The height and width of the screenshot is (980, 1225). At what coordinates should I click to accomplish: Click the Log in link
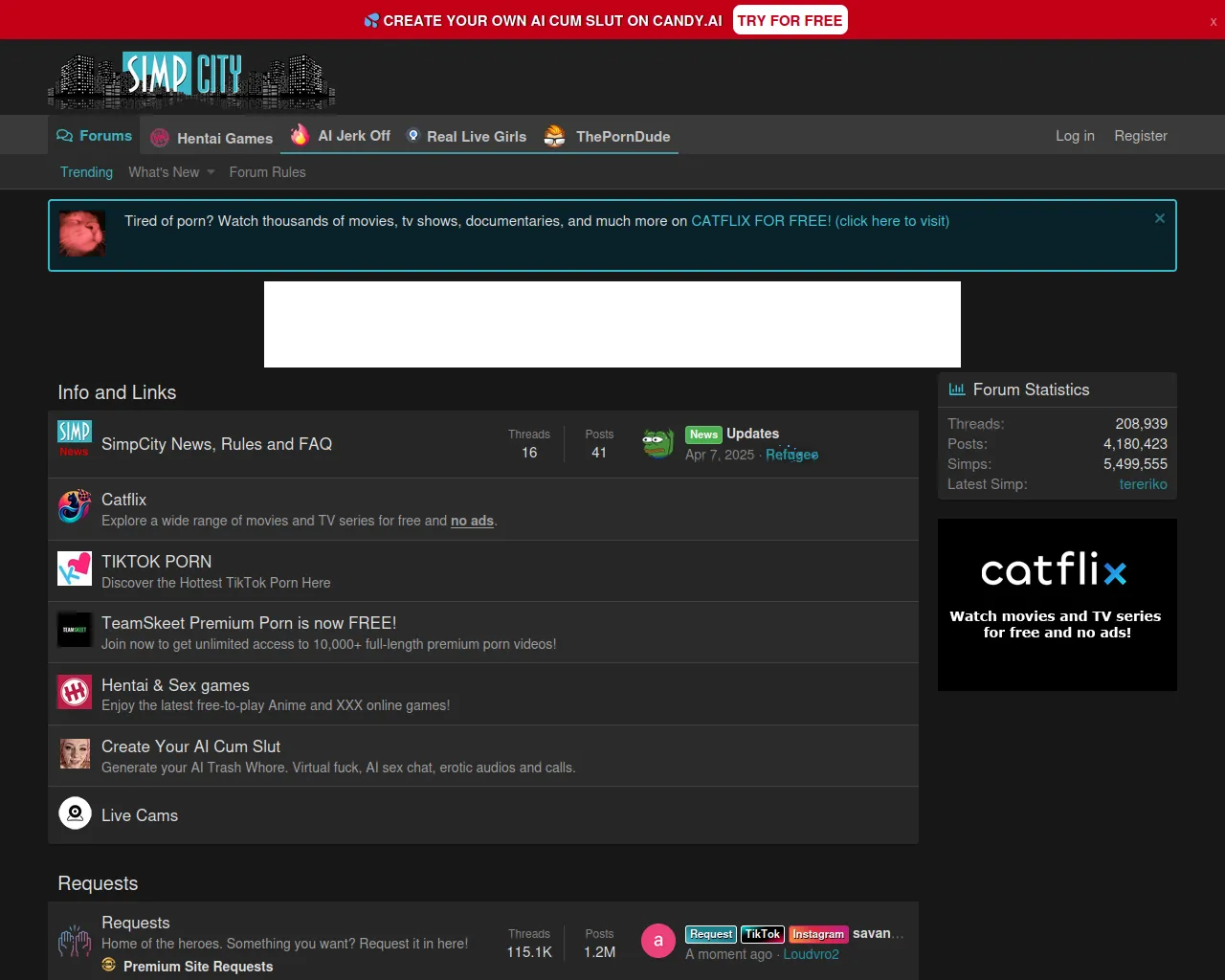click(x=1075, y=136)
